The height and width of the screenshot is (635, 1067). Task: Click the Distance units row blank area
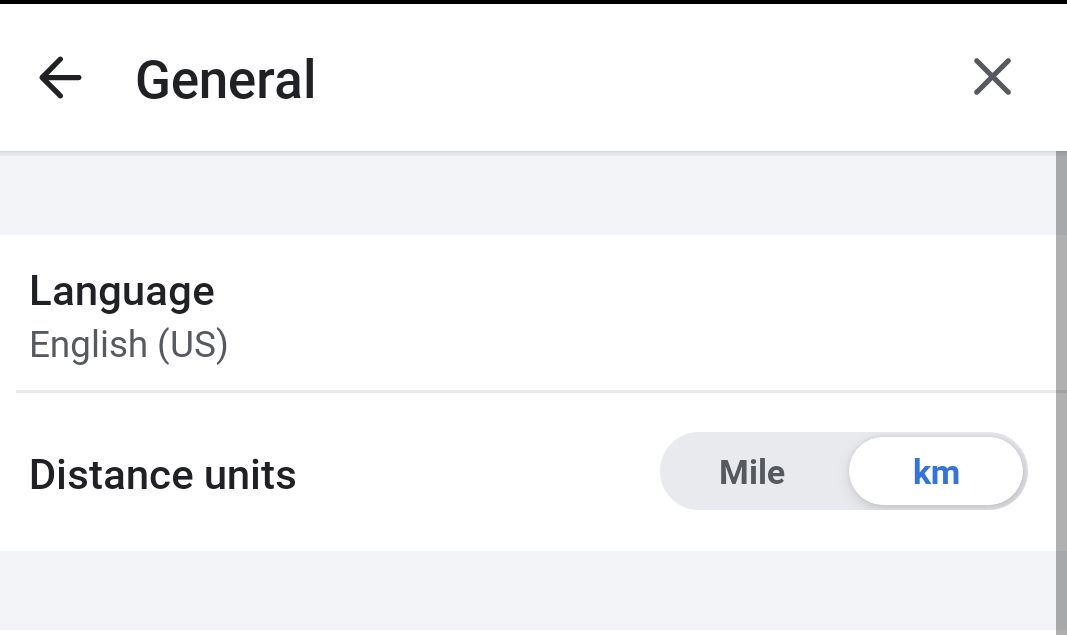coord(470,474)
